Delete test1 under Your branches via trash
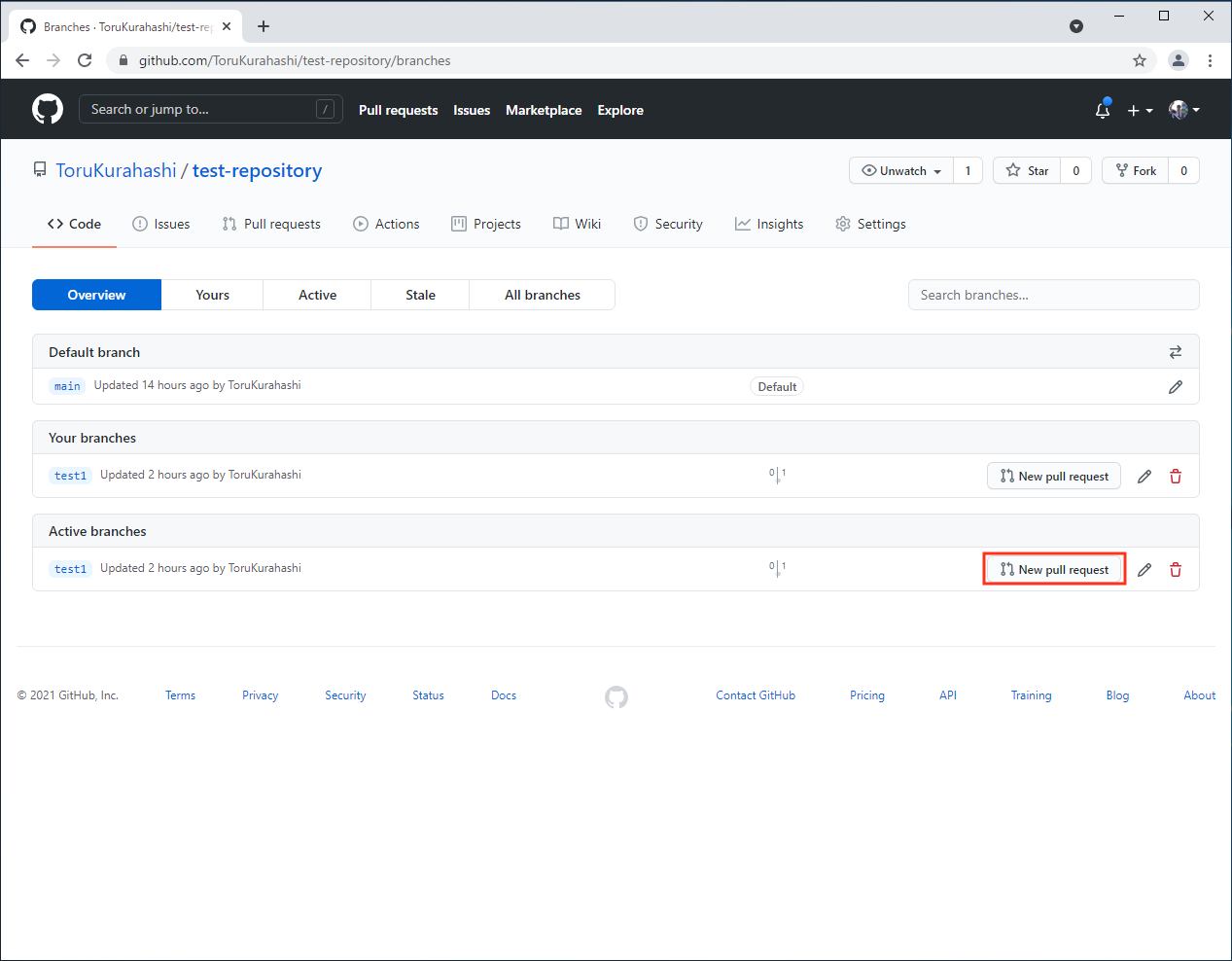Viewport: 1232px width, 961px height. [x=1176, y=477]
